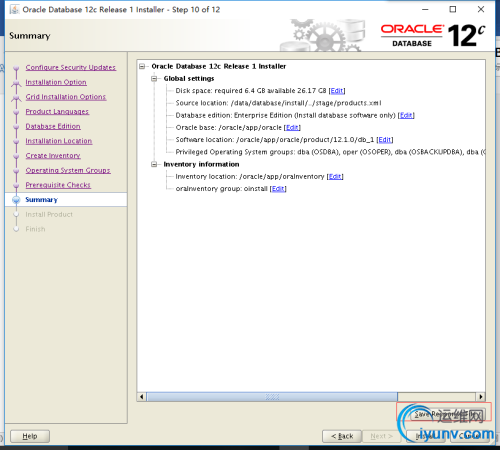Edit the oraInventory group
The image size is (500, 450).
click(278, 189)
